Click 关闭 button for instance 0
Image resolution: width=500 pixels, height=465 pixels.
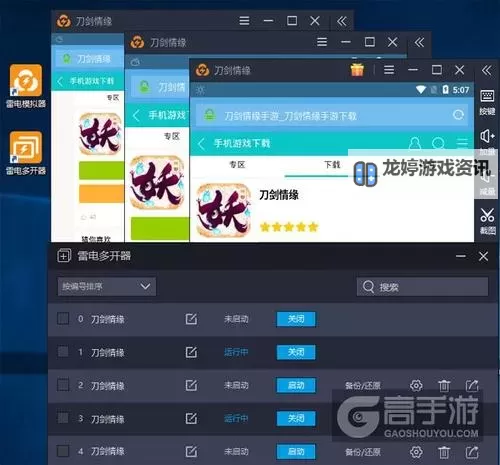pos(296,319)
